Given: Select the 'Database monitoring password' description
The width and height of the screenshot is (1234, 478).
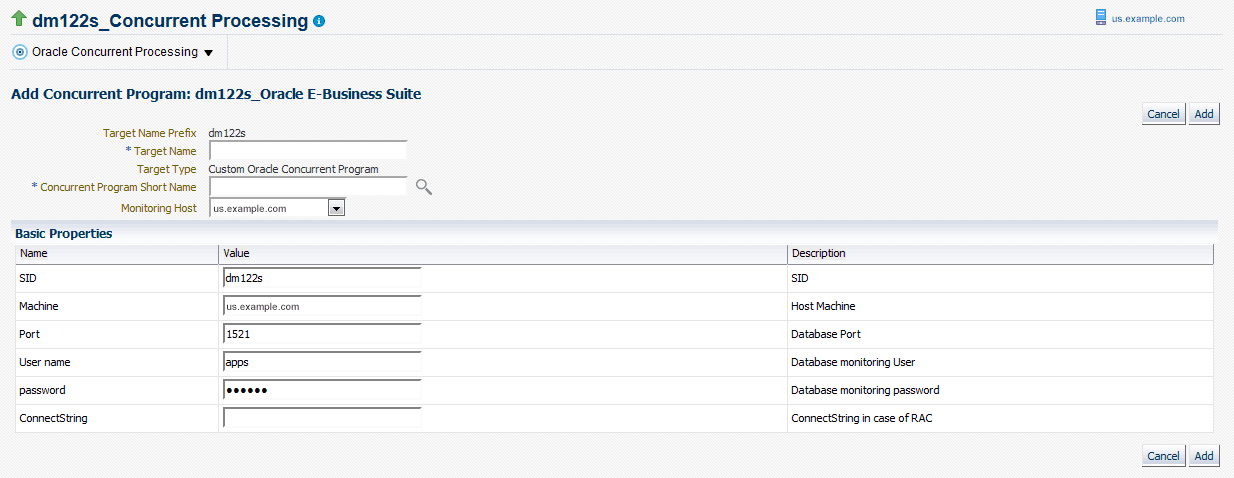Looking at the screenshot, I should pos(865,390).
